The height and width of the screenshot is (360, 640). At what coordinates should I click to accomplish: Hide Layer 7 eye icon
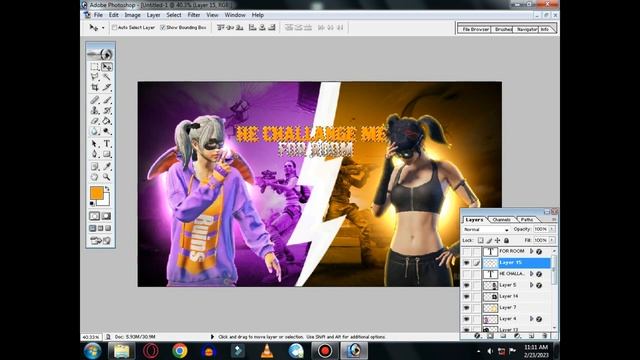[467, 308]
